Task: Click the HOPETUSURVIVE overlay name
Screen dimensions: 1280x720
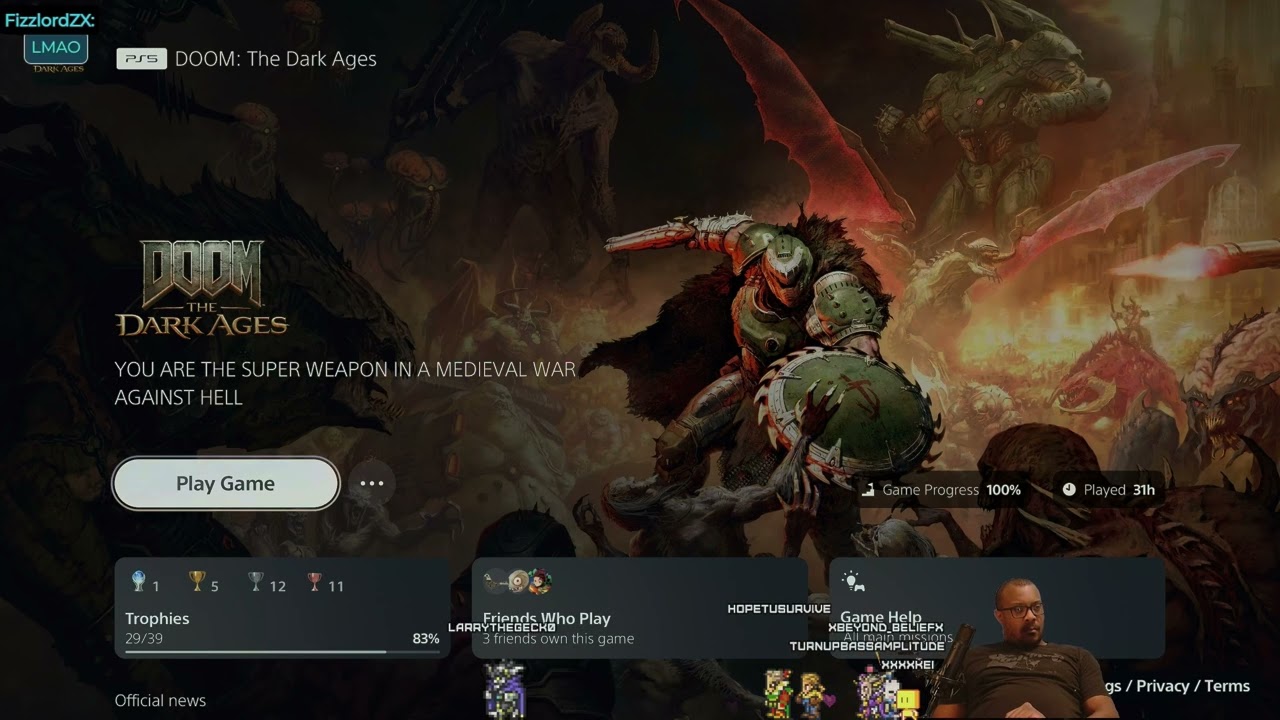Action: click(779, 609)
